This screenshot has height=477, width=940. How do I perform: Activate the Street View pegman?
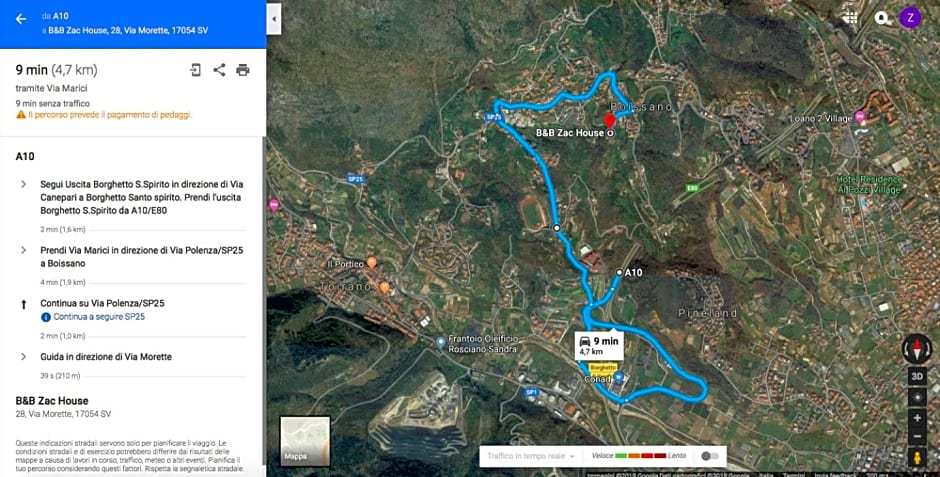[x=917, y=458]
